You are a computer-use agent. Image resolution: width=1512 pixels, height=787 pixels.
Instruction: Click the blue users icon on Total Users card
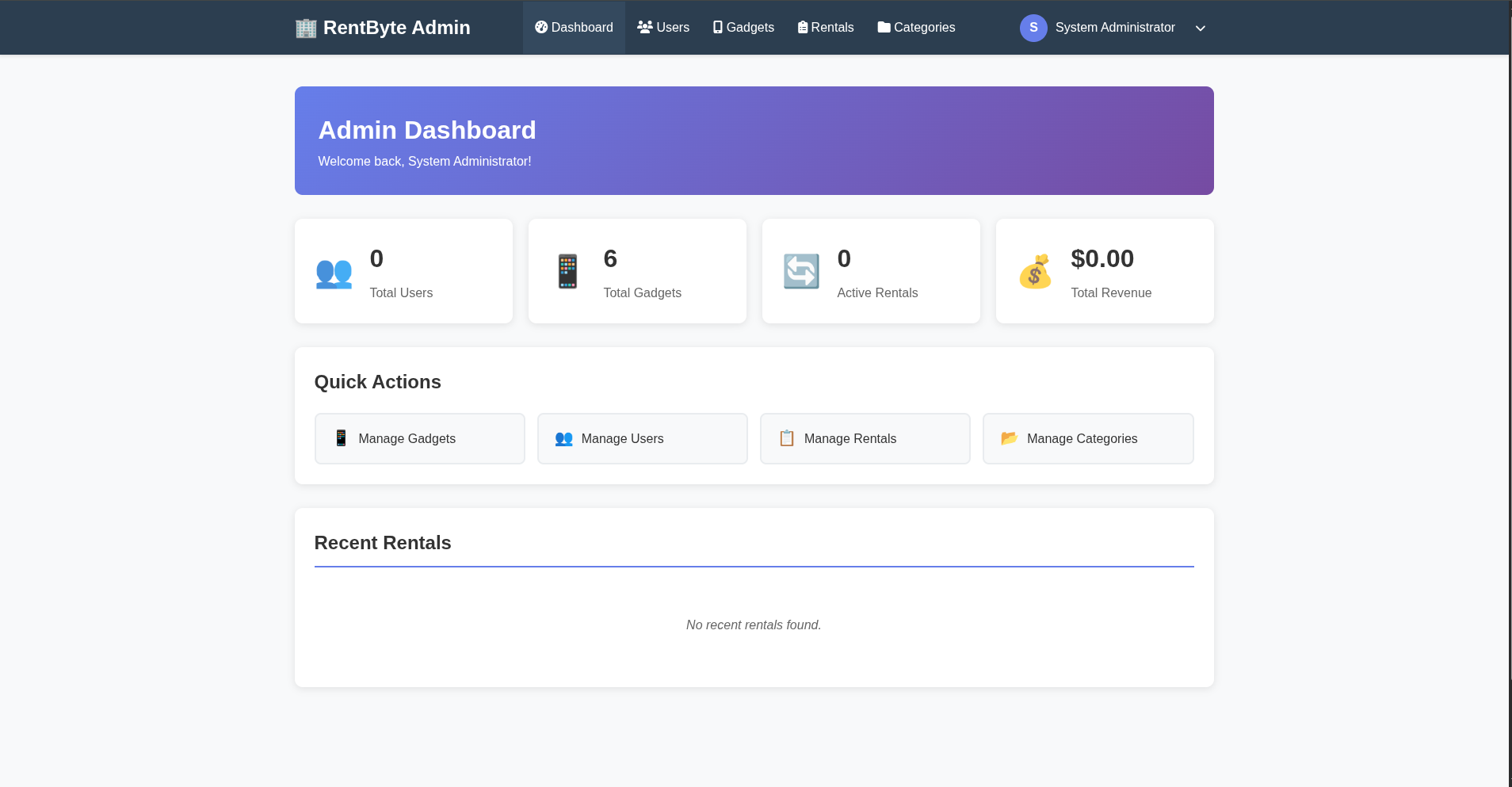pos(334,271)
